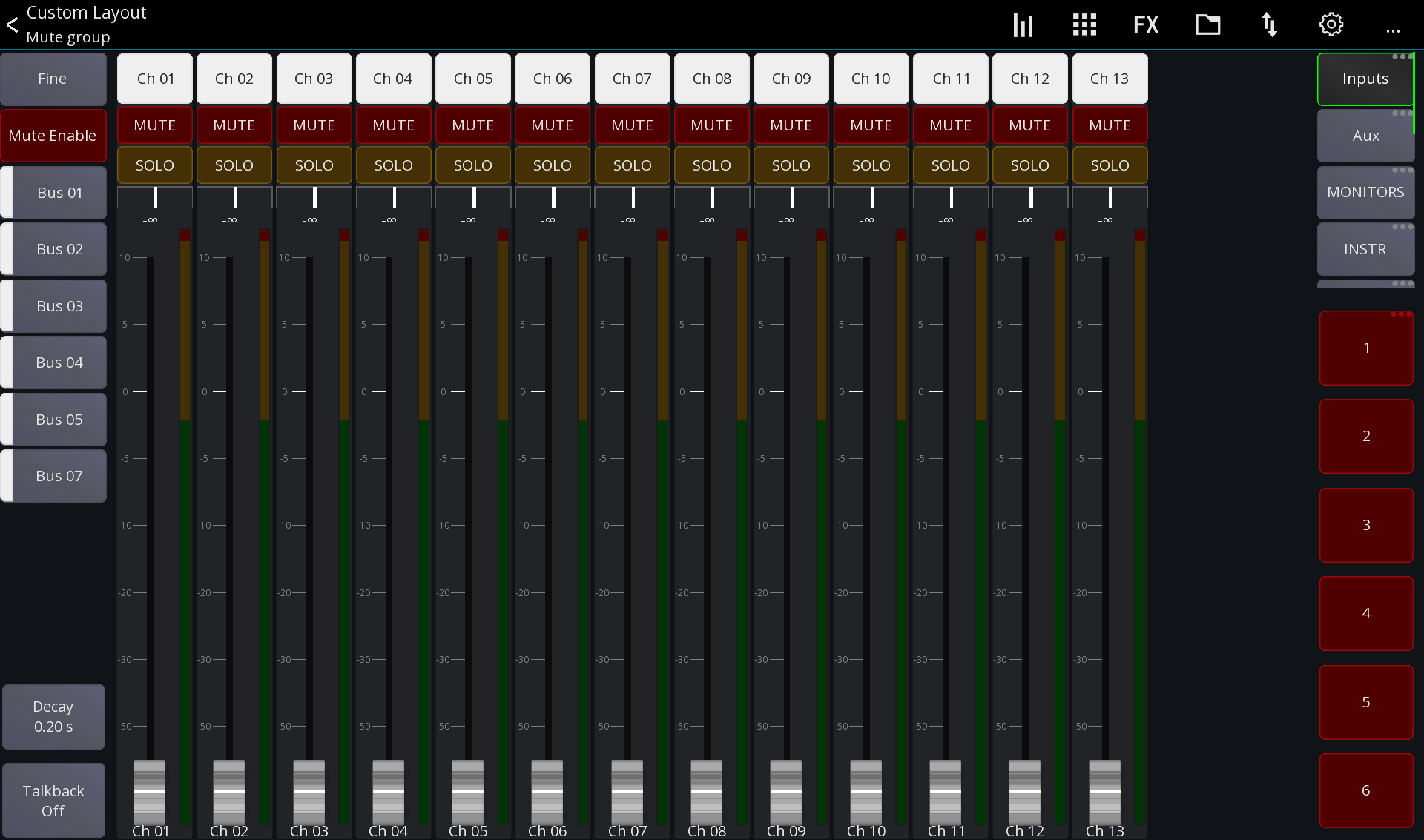The image size is (1424, 840).
Task: Click the Ch 12 fader handle
Action: pos(1025,791)
